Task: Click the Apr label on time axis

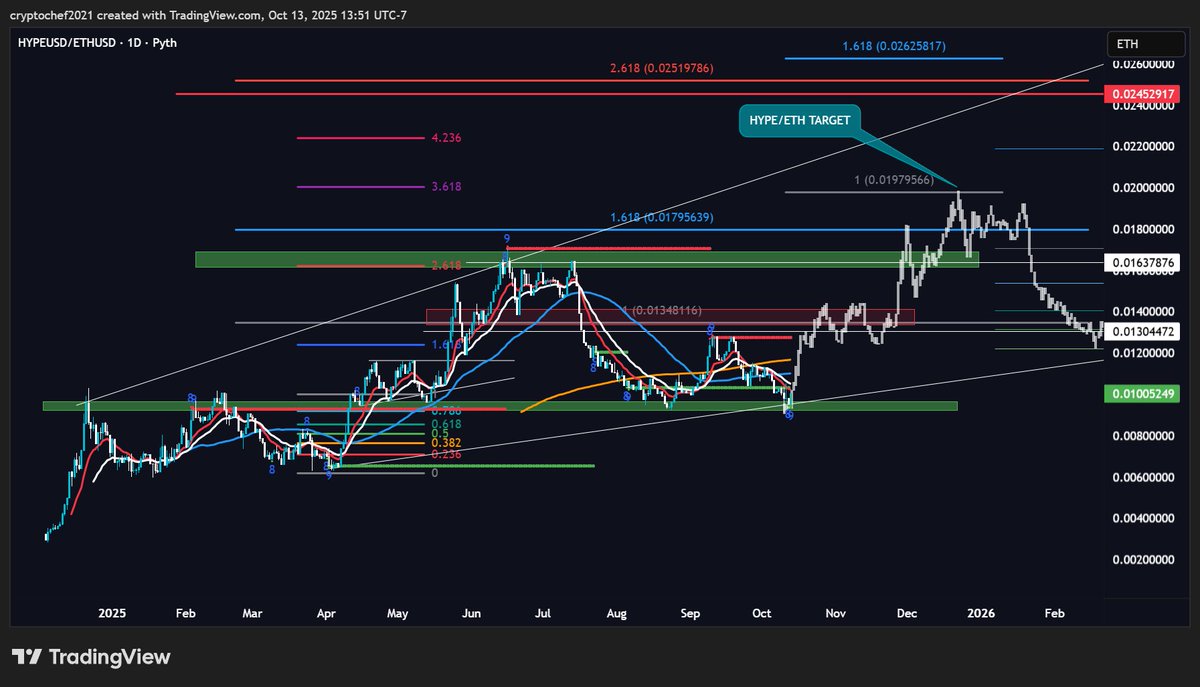Action: [325, 612]
